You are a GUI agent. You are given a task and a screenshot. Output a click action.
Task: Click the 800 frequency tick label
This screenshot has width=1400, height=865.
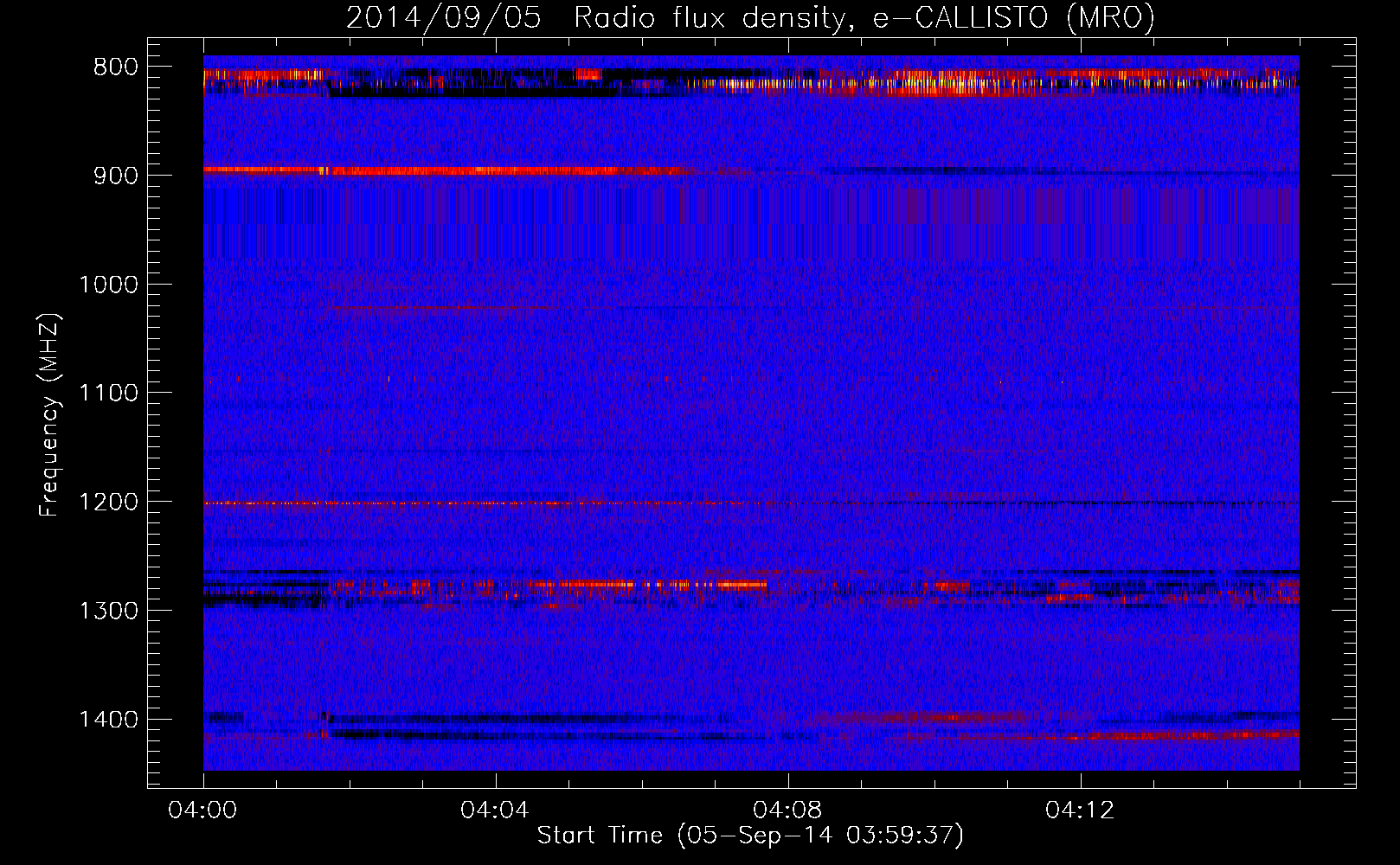tap(116, 67)
